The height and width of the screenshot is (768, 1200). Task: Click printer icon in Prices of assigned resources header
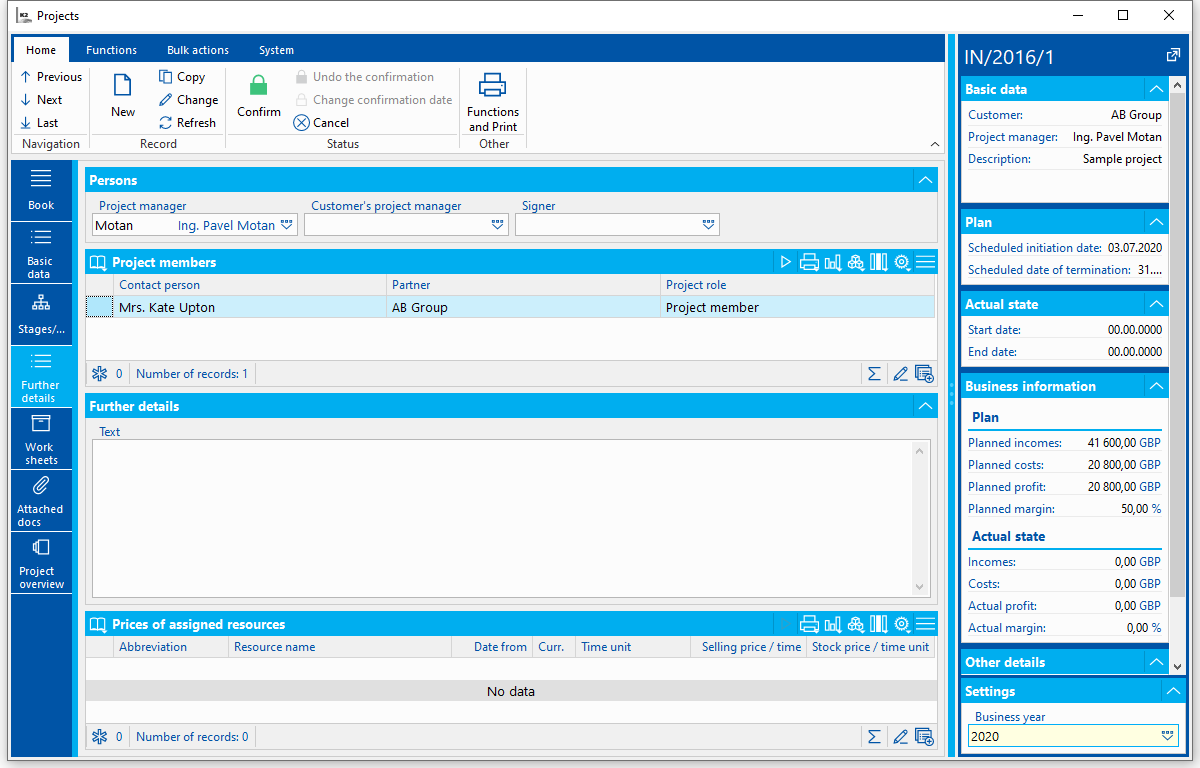point(809,624)
